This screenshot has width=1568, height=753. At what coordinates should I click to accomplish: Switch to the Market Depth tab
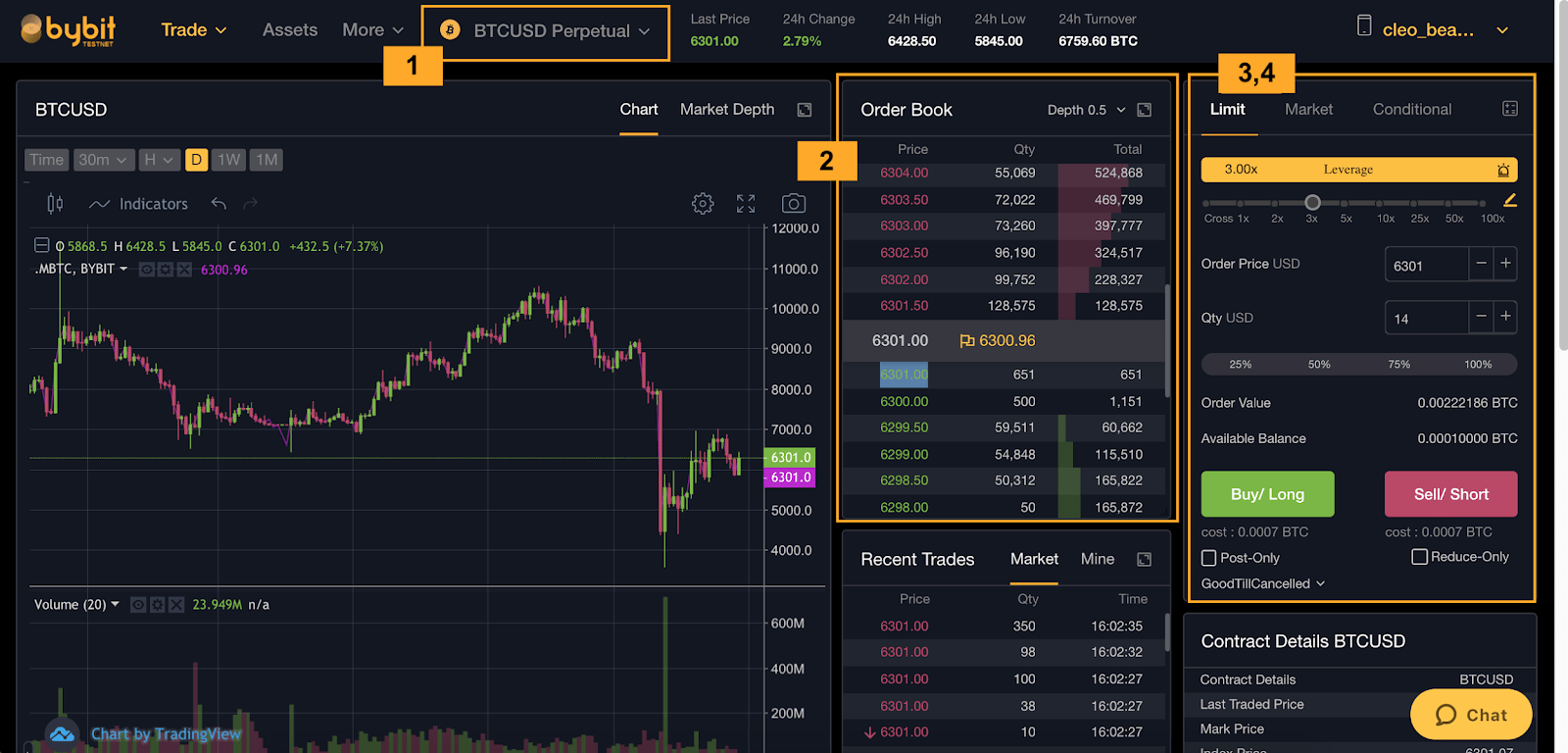(x=727, y=110)
